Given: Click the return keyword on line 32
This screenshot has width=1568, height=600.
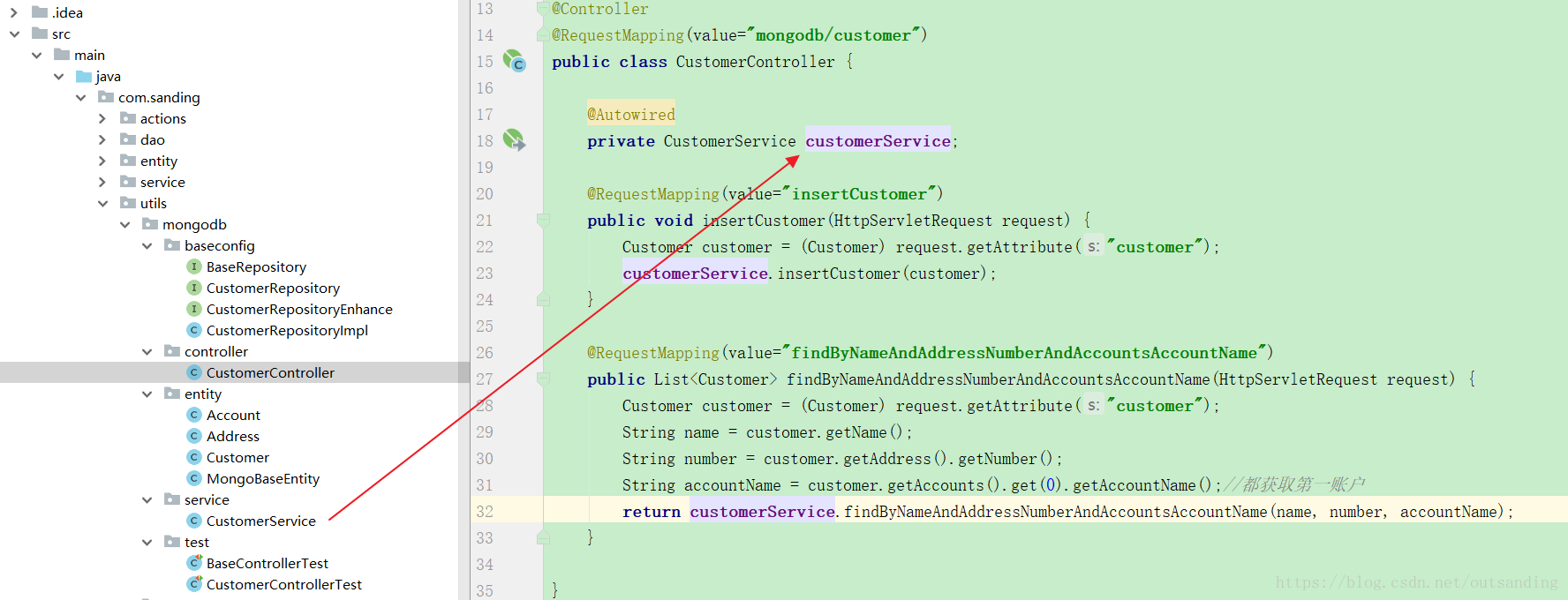Looking at the screenshot, I should [652, 511].
